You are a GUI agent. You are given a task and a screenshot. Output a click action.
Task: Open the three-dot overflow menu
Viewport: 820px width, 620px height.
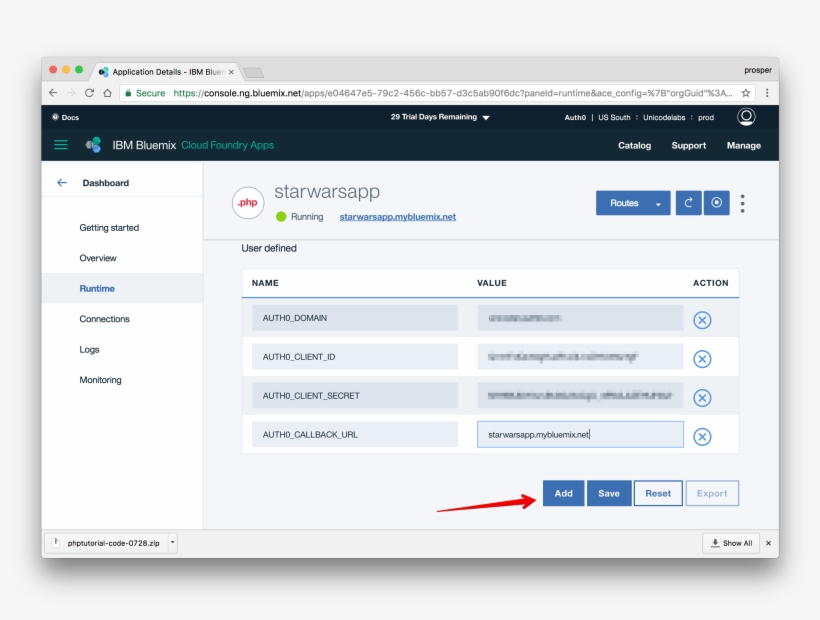click(x=742, y=203)
